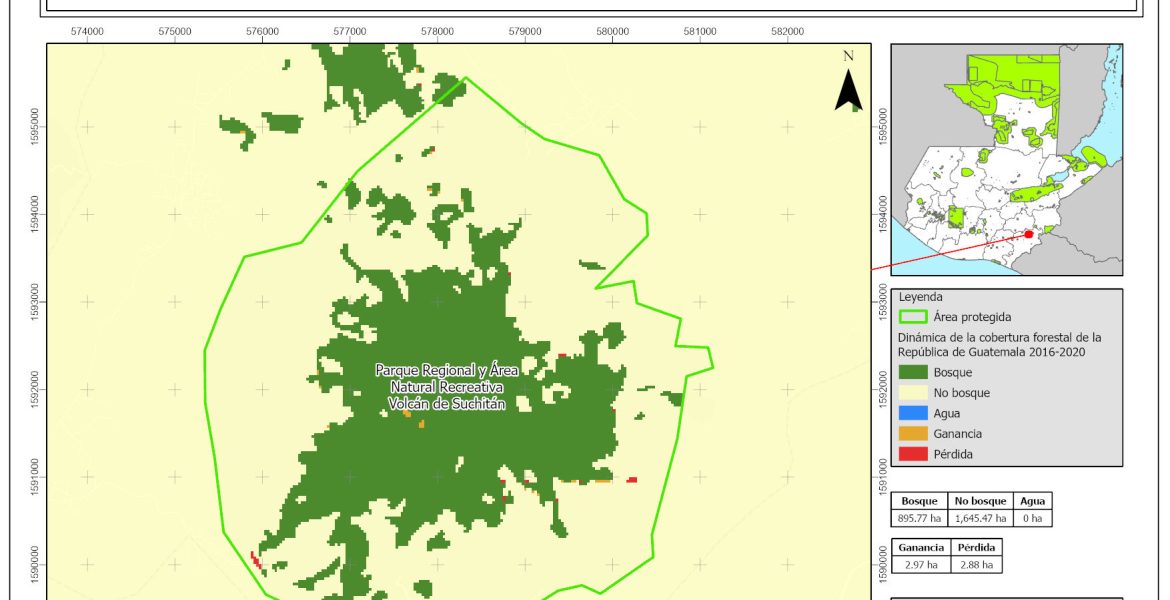
Task: Click the Leyenda heading
Action: click(920, 297)
